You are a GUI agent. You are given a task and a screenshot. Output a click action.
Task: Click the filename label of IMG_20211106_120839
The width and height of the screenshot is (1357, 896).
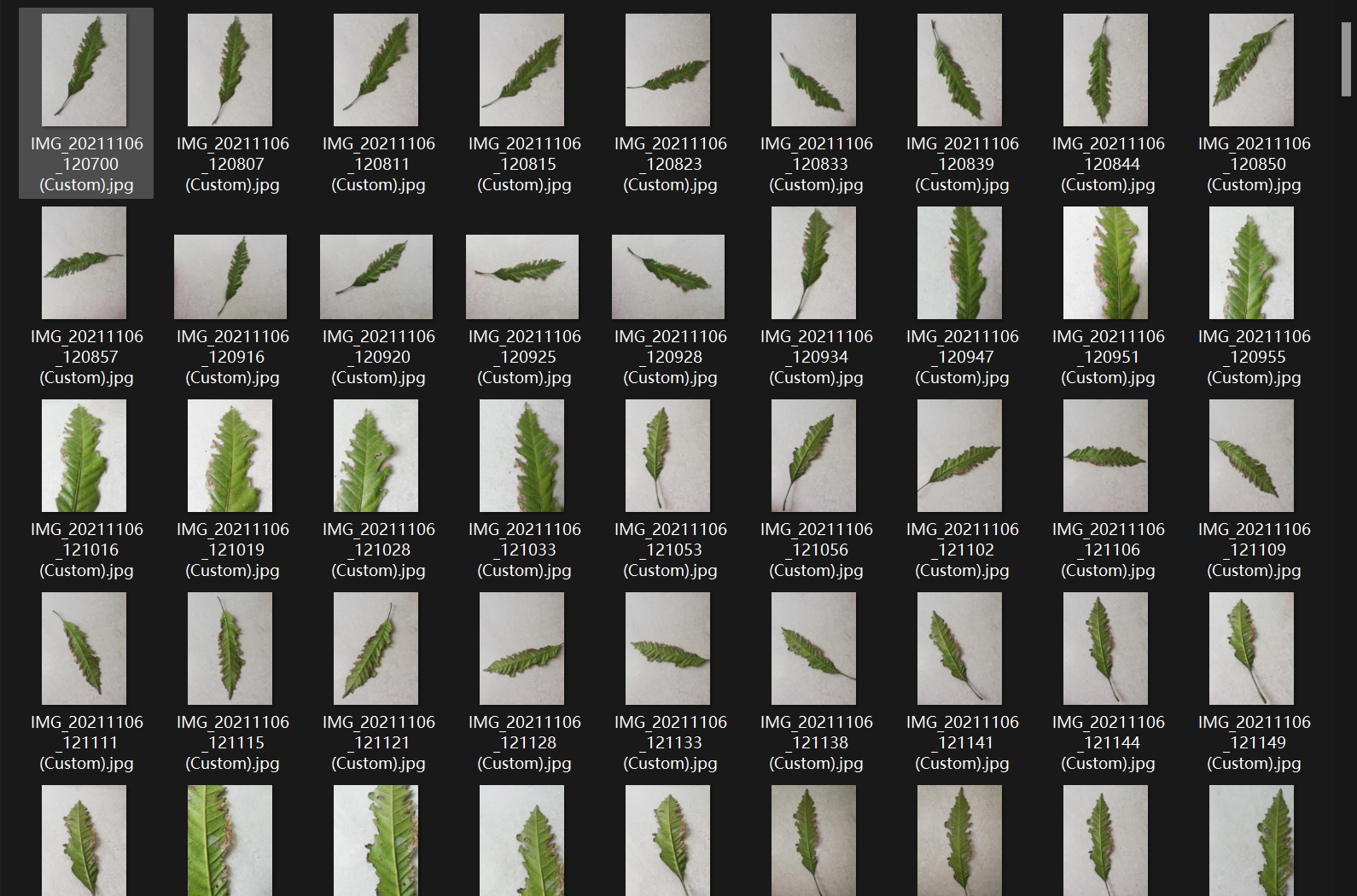click(962, 164)
